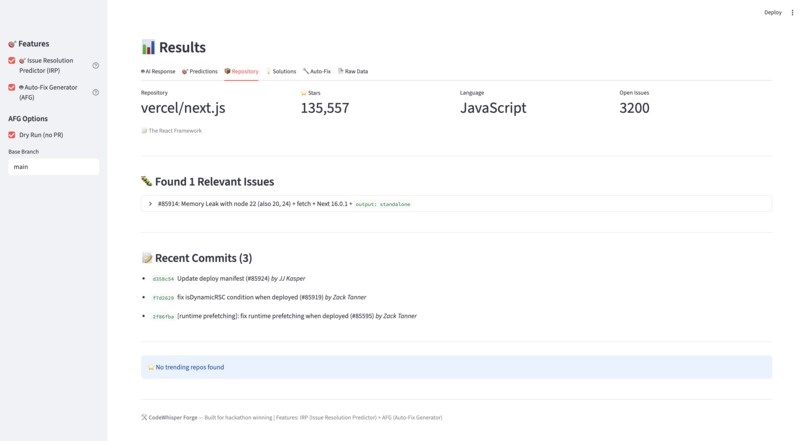Click the output: standalone code tag
Image resolution: width=806 pixels, height=441 pixels.
coord(383,204)
